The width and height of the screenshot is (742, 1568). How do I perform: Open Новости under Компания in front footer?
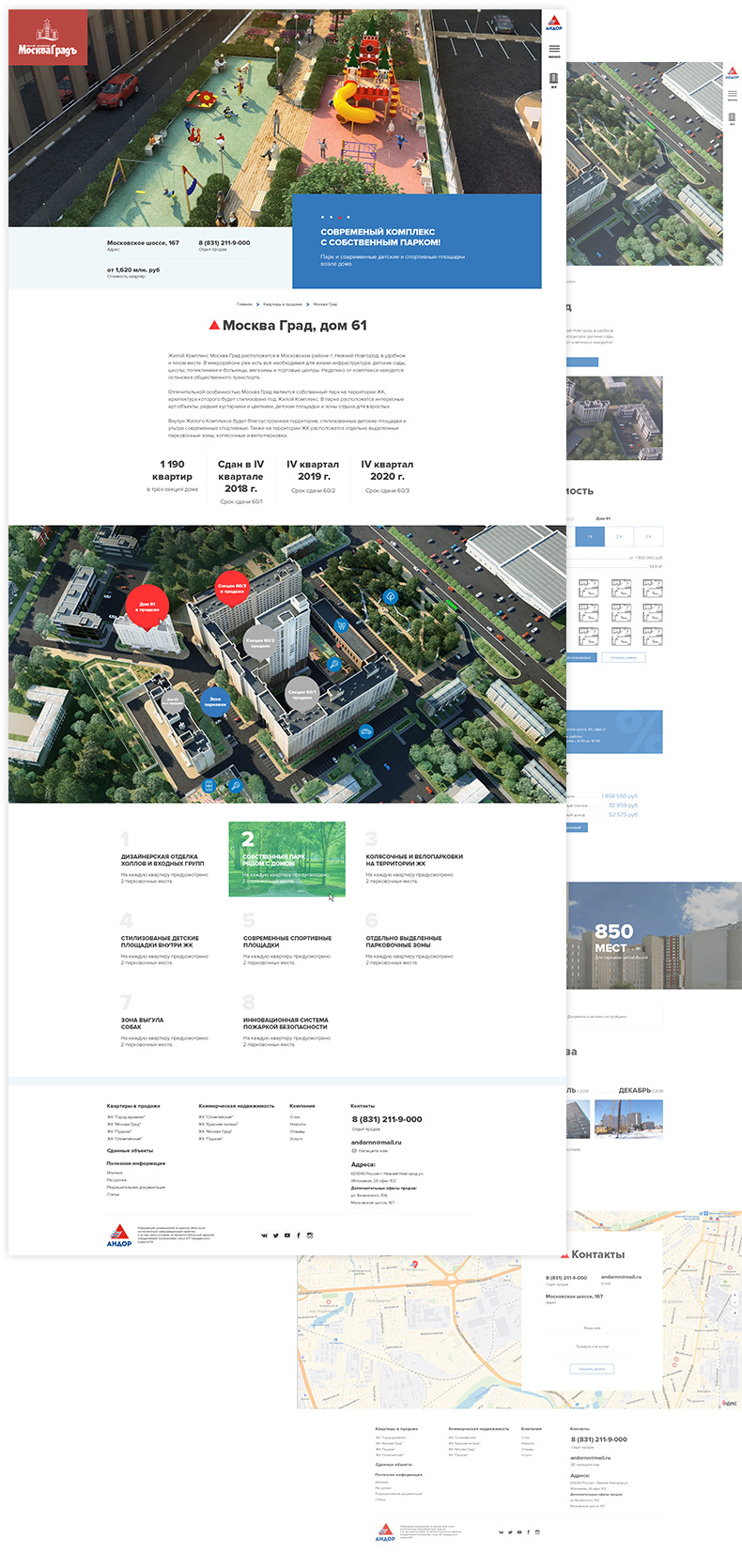tap(298, 1124)
